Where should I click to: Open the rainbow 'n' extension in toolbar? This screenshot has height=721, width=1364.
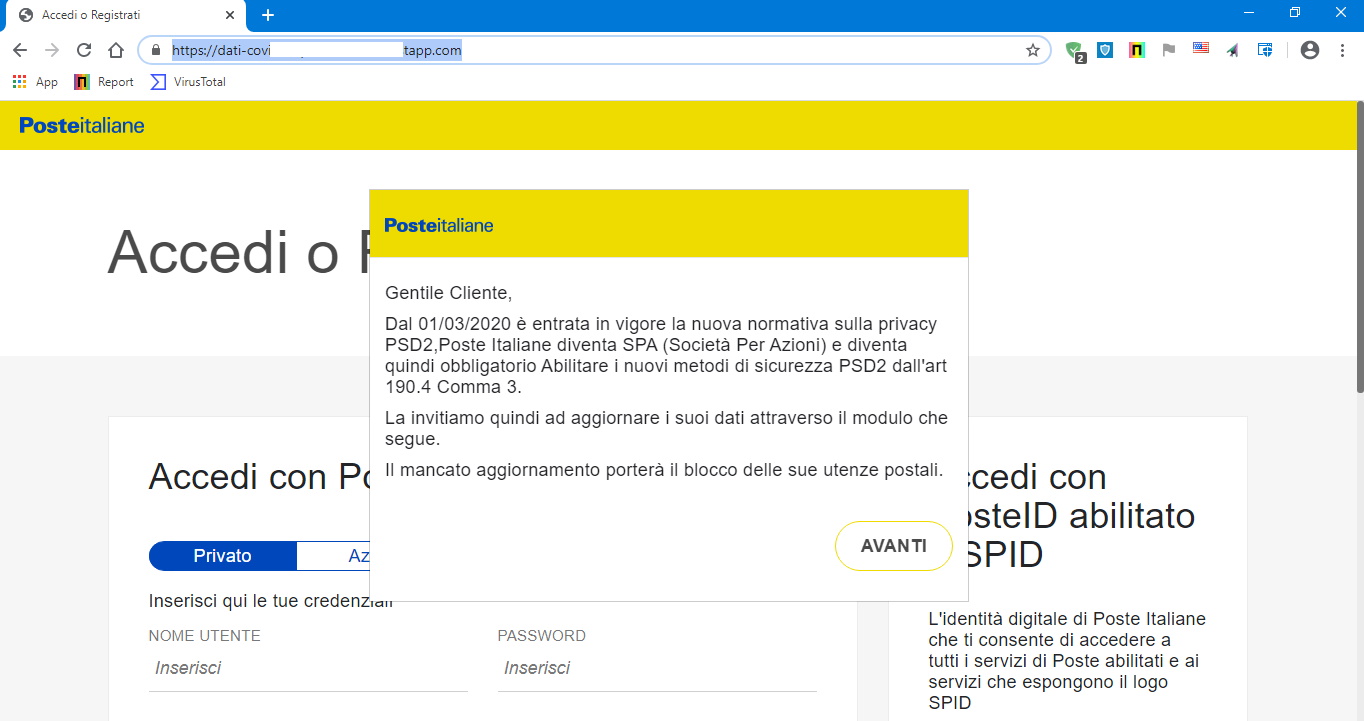(1137, 50)
